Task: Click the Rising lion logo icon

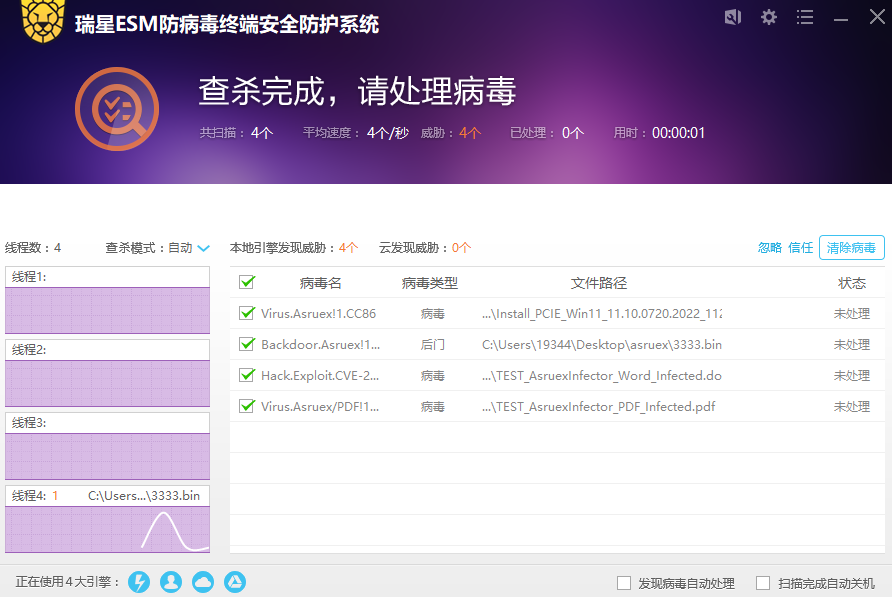Action: tap(43, 21)
